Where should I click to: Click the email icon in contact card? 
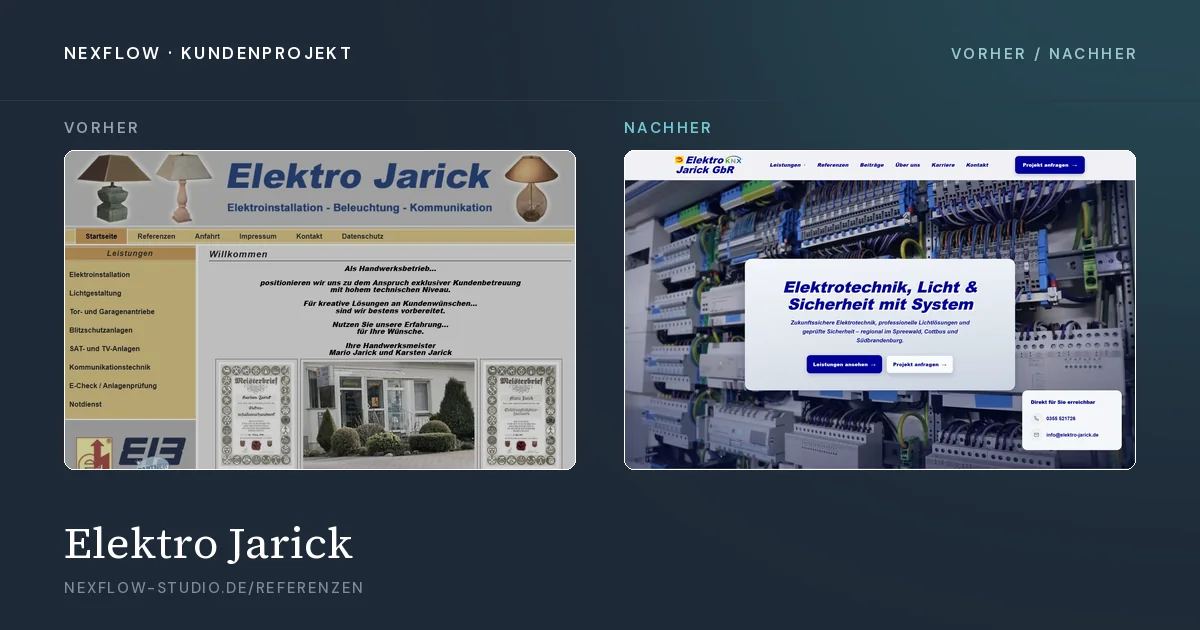click(1036, 435)
